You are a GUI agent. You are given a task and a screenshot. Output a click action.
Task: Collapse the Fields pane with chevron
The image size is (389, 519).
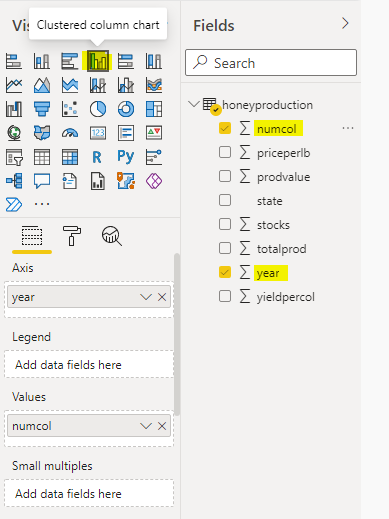[345, 23]
